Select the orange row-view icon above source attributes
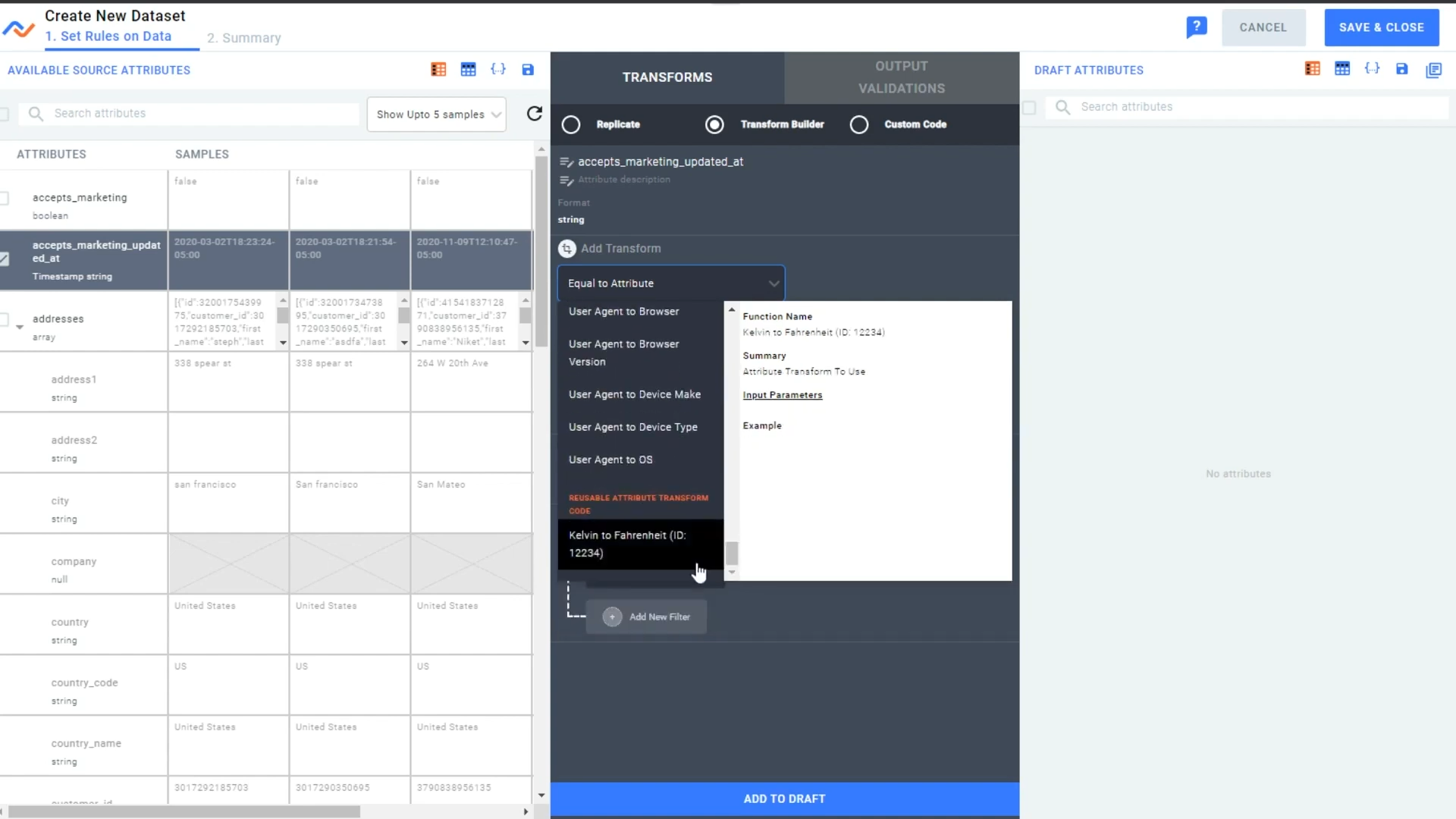The image size is (1456, 819). 438,69
